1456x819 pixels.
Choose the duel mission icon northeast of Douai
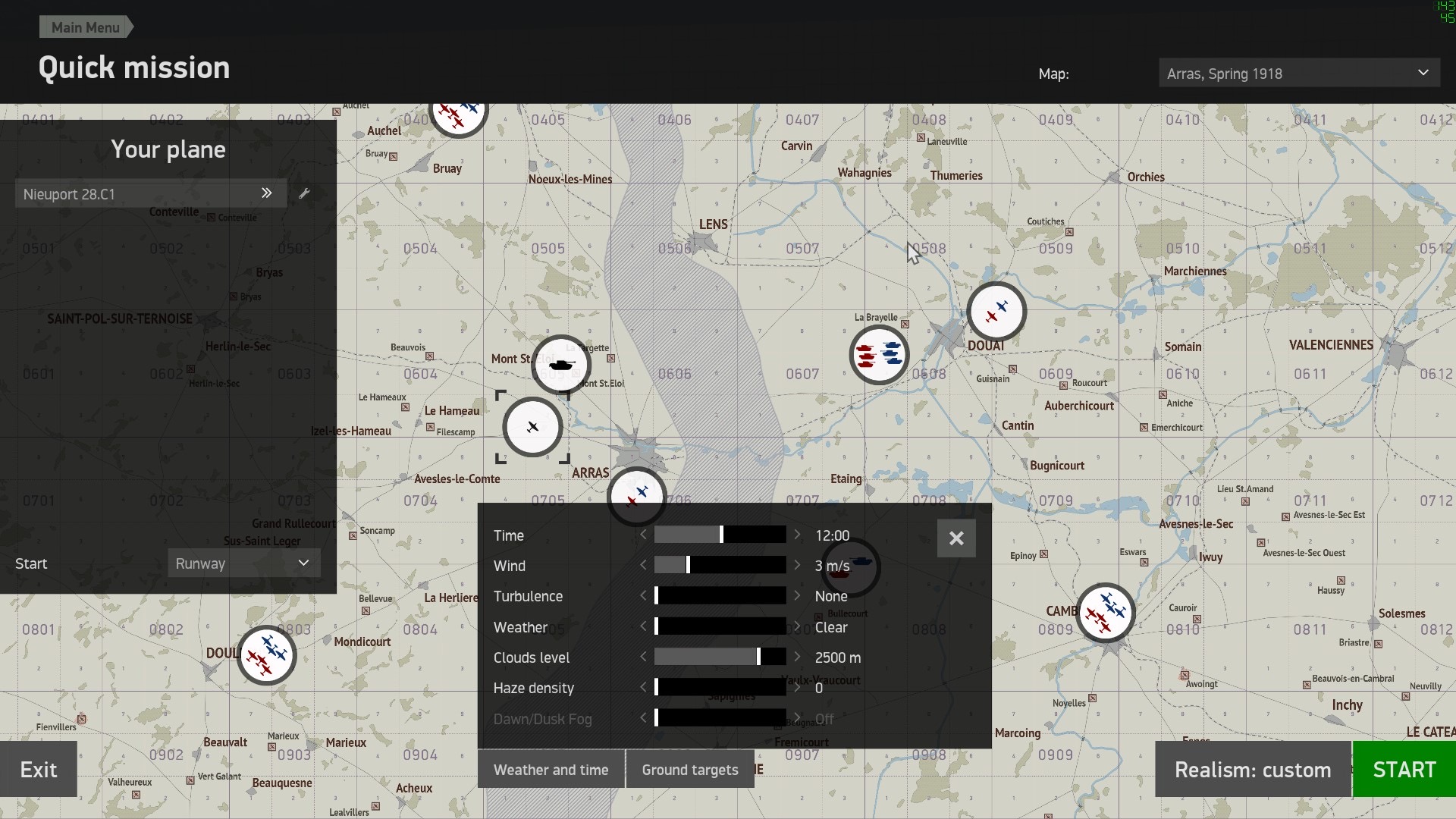[x=996, y=311]
